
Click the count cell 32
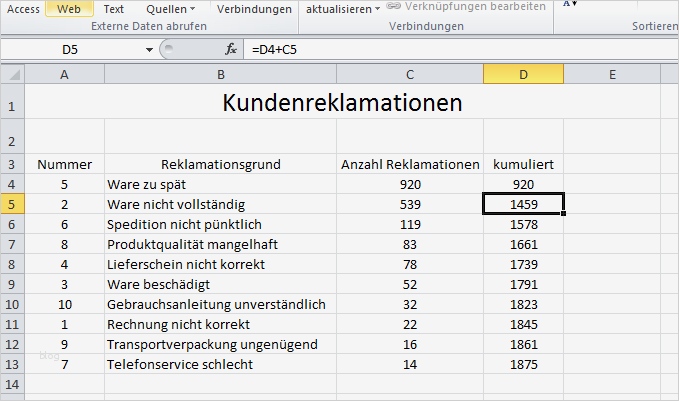click(x=410, y=304)
